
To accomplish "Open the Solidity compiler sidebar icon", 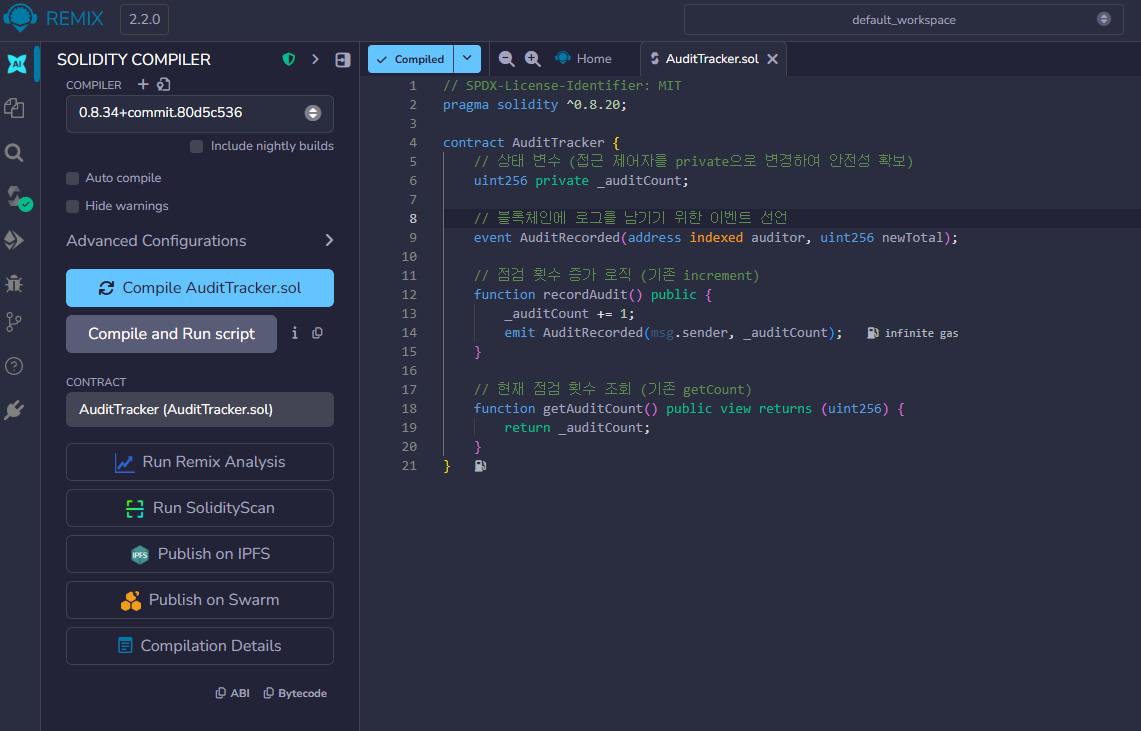I will [18, 197].
